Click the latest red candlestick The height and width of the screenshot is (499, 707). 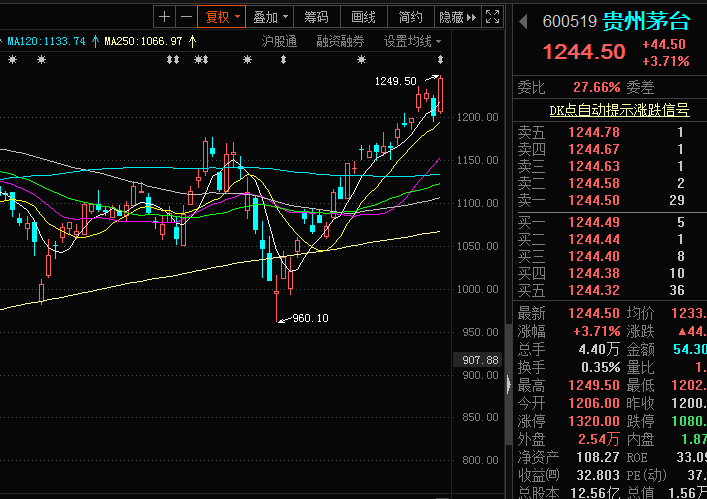click(441, 94)
